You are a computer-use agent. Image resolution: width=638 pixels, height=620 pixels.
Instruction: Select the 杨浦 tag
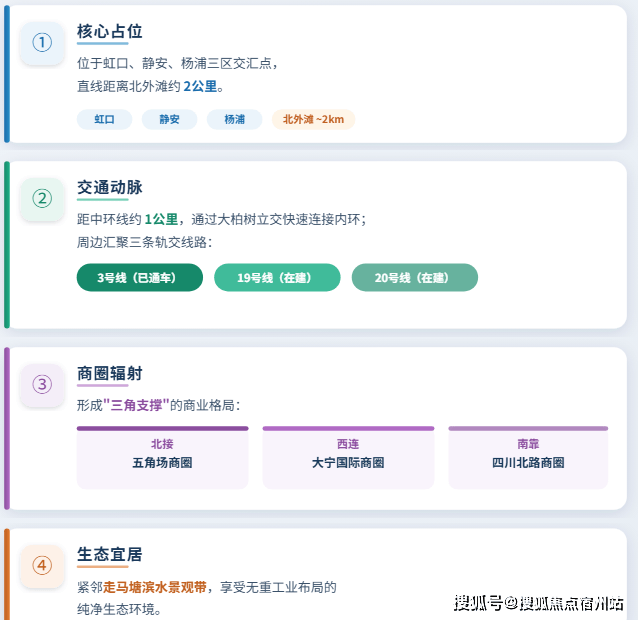[234, 120]
